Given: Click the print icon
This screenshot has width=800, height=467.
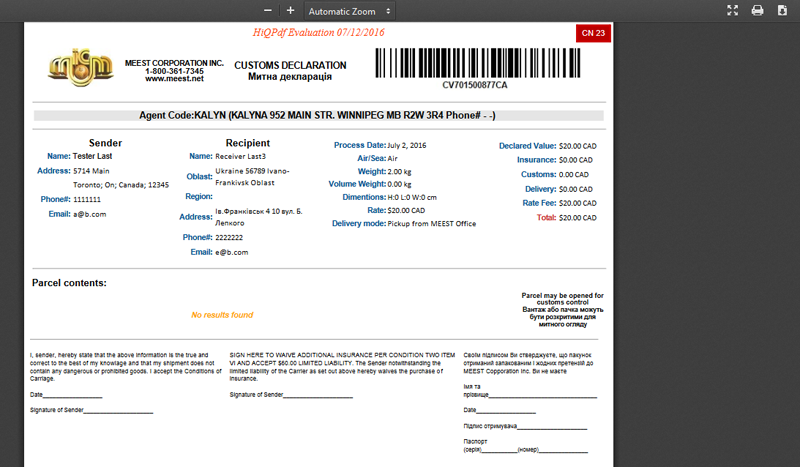Looking at the screenshot, I should click(758, 10).
